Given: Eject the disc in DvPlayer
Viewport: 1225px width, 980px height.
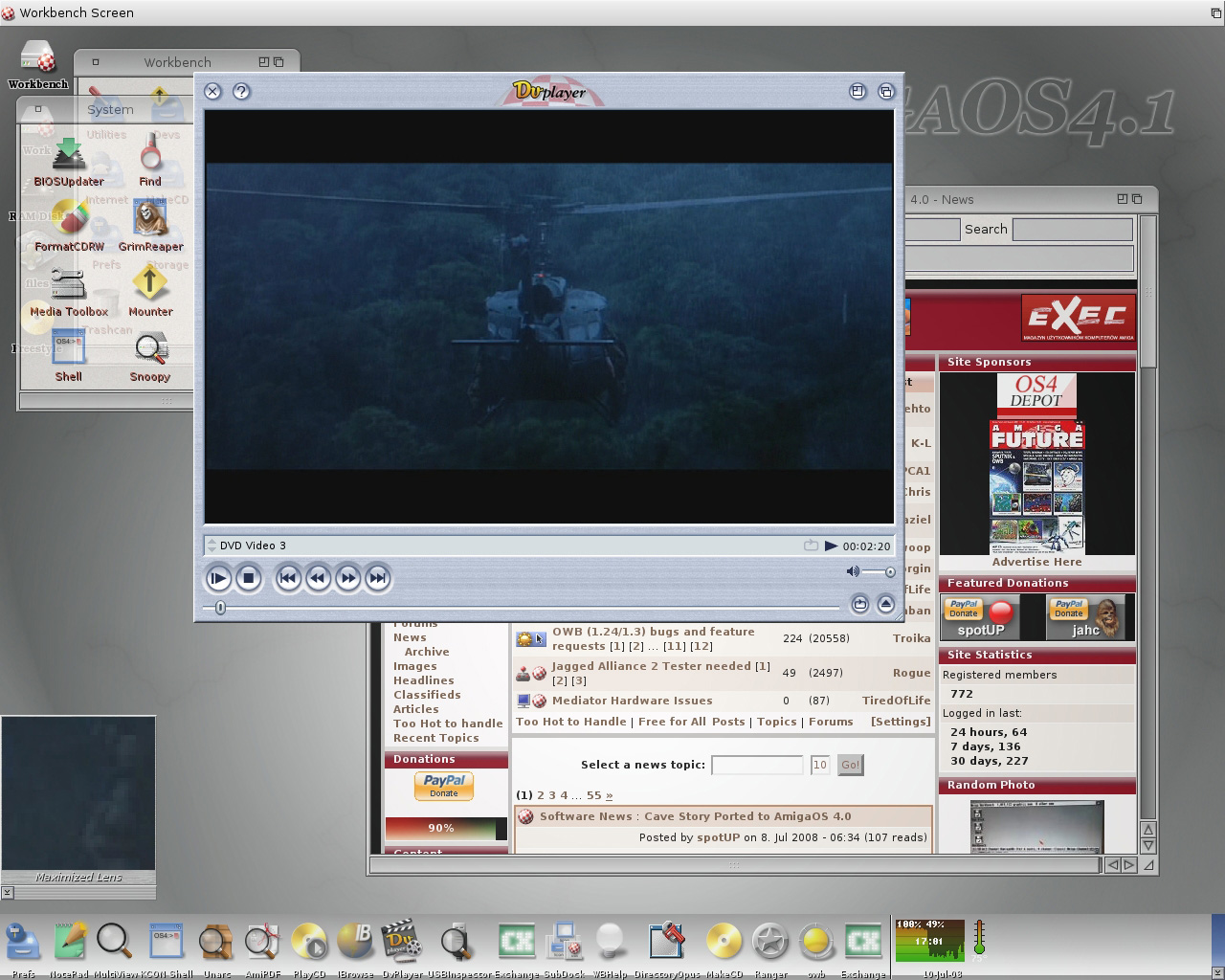Looking at the screenshot, I should pyautogui.click(x=885, y=604).
